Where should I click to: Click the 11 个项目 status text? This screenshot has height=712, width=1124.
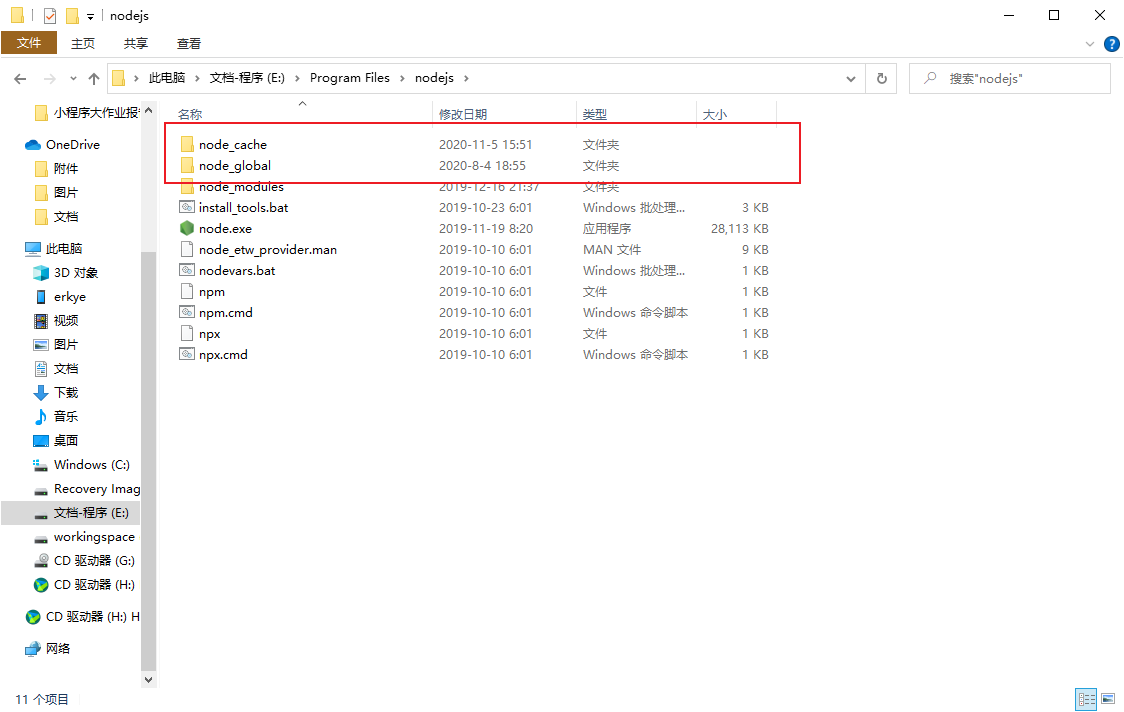[x=42, y=700]
